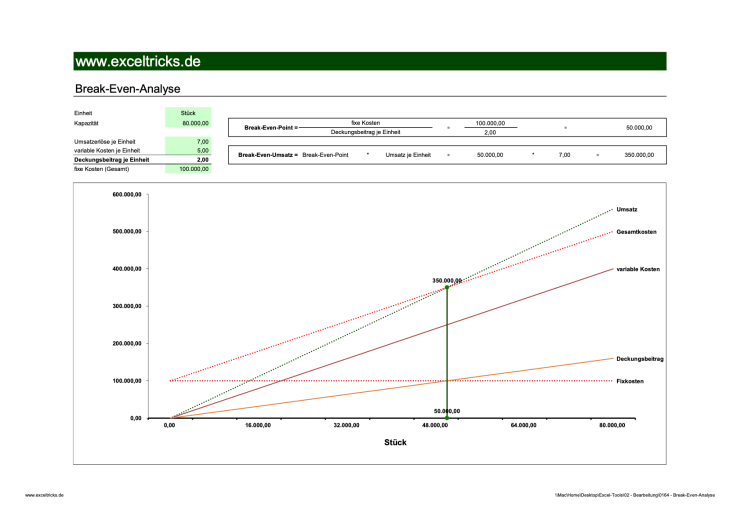Click the 48.000,00 x-axis label
The width and height of the screenshot is (740, 523).
(435, 425)
